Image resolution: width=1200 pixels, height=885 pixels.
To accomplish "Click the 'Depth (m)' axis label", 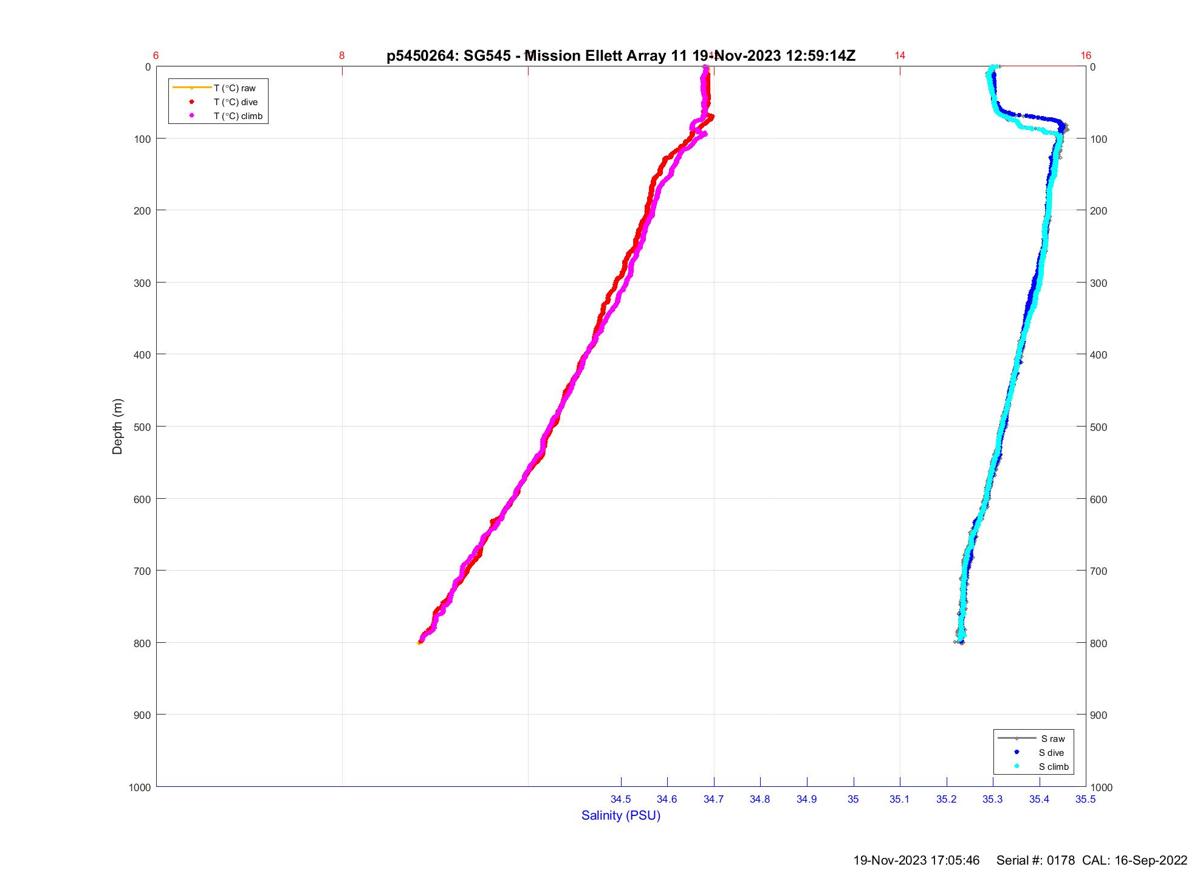I will 118,426.
